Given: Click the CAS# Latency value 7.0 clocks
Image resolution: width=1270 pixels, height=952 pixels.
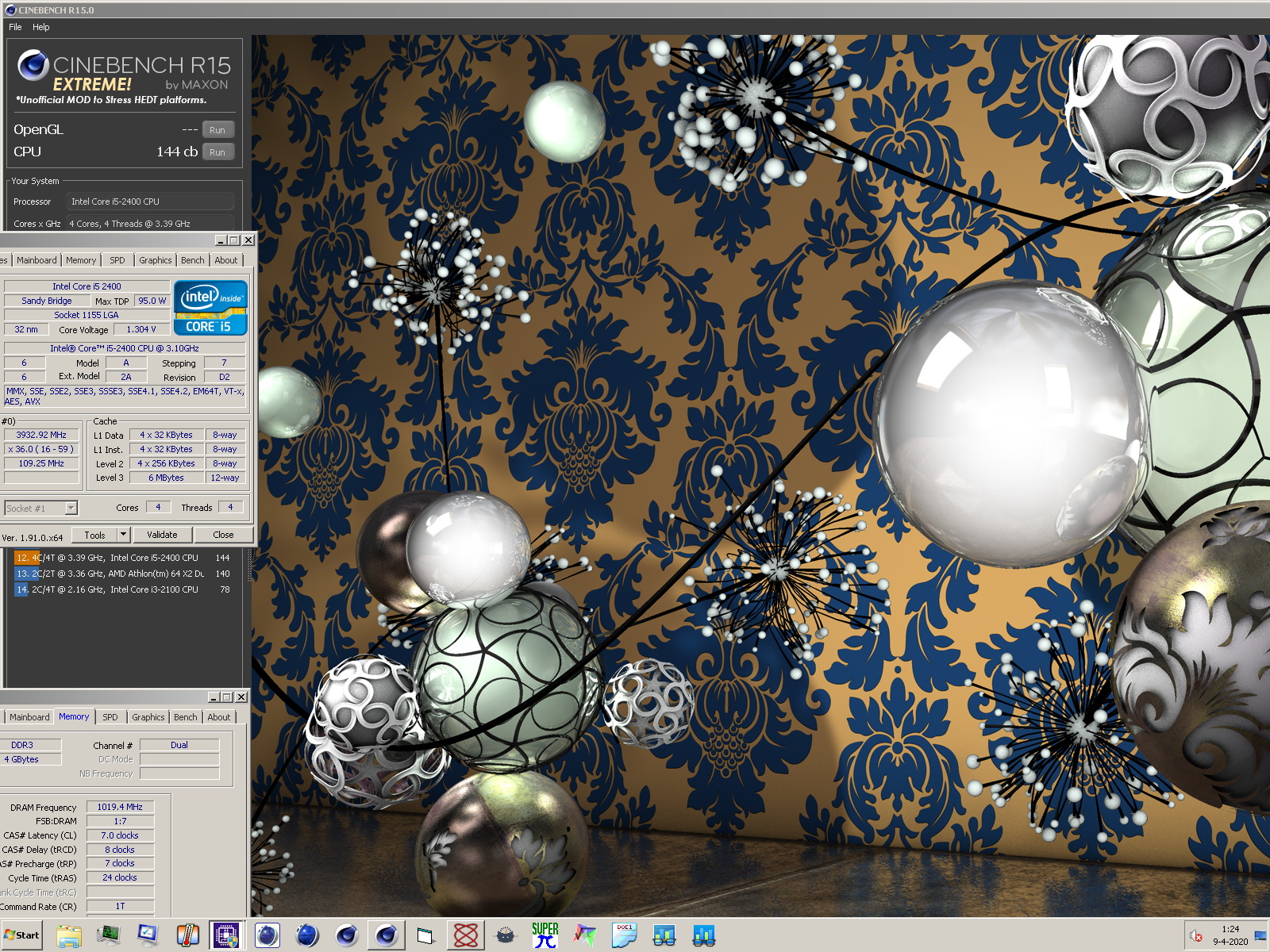Looking at the screenshot, I should (120, 835).
